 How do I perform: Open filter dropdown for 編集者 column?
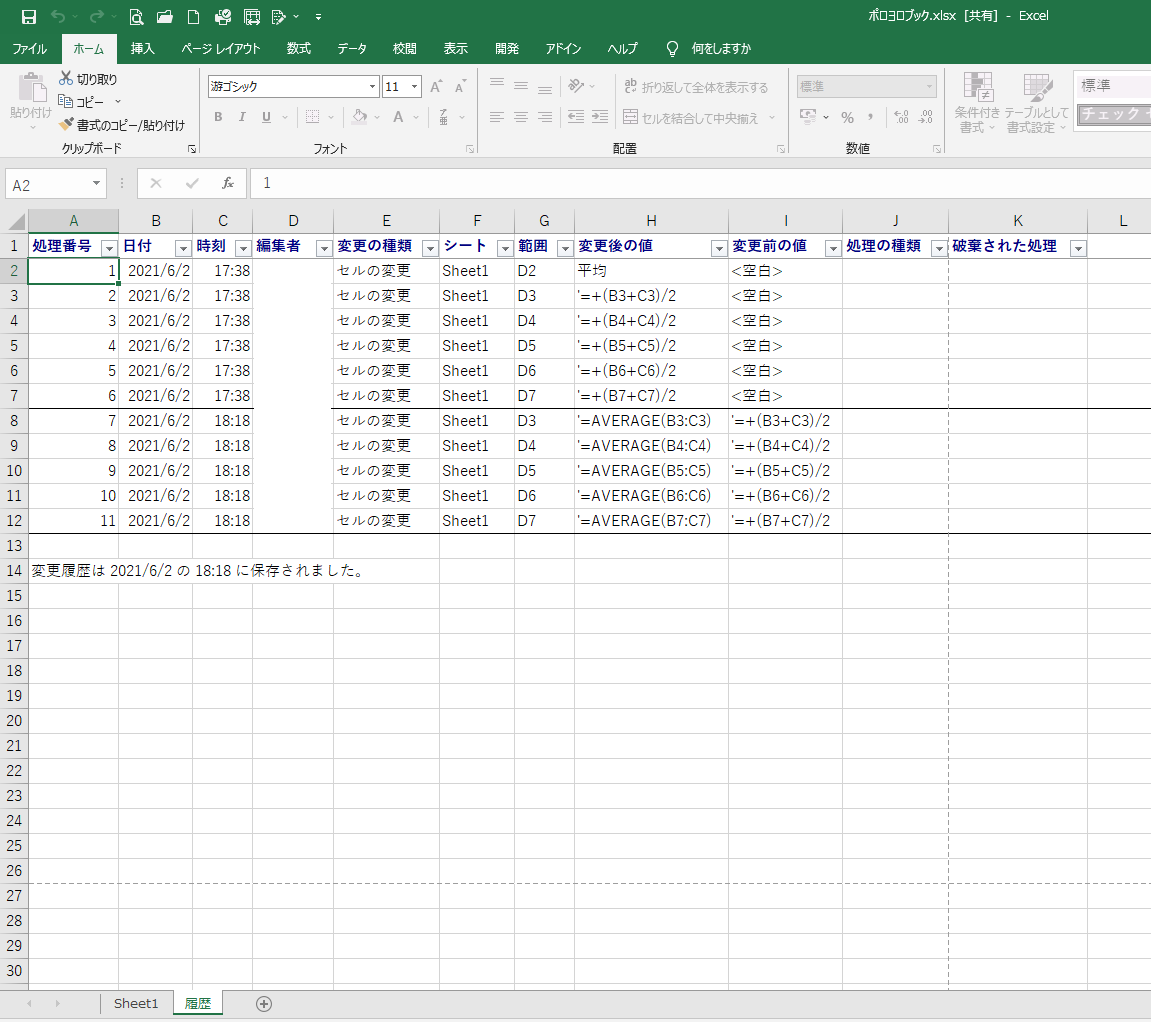[x=324, y=248]
